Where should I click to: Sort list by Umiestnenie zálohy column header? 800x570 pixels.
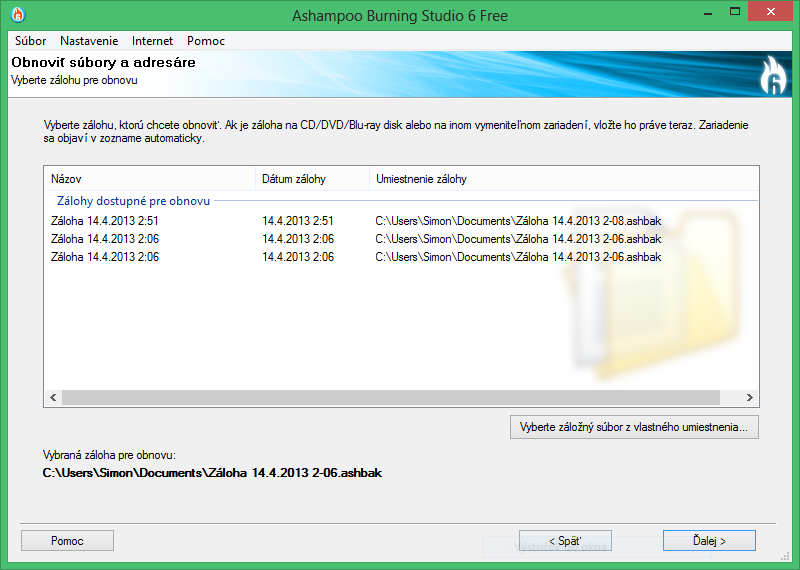coord(564,179)
